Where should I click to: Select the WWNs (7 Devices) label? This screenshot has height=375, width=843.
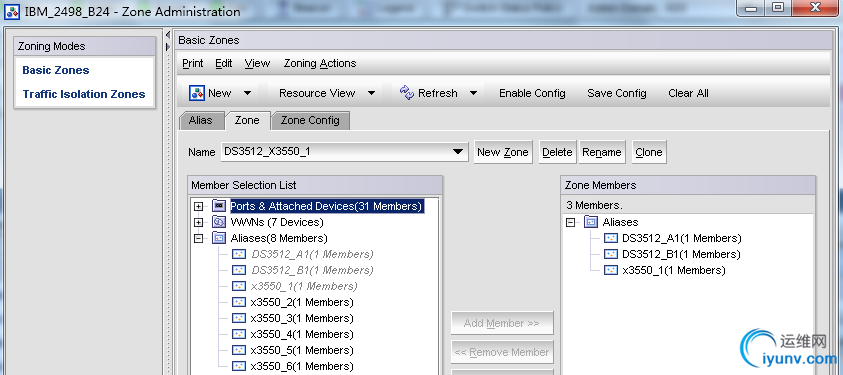coord(277,222)
